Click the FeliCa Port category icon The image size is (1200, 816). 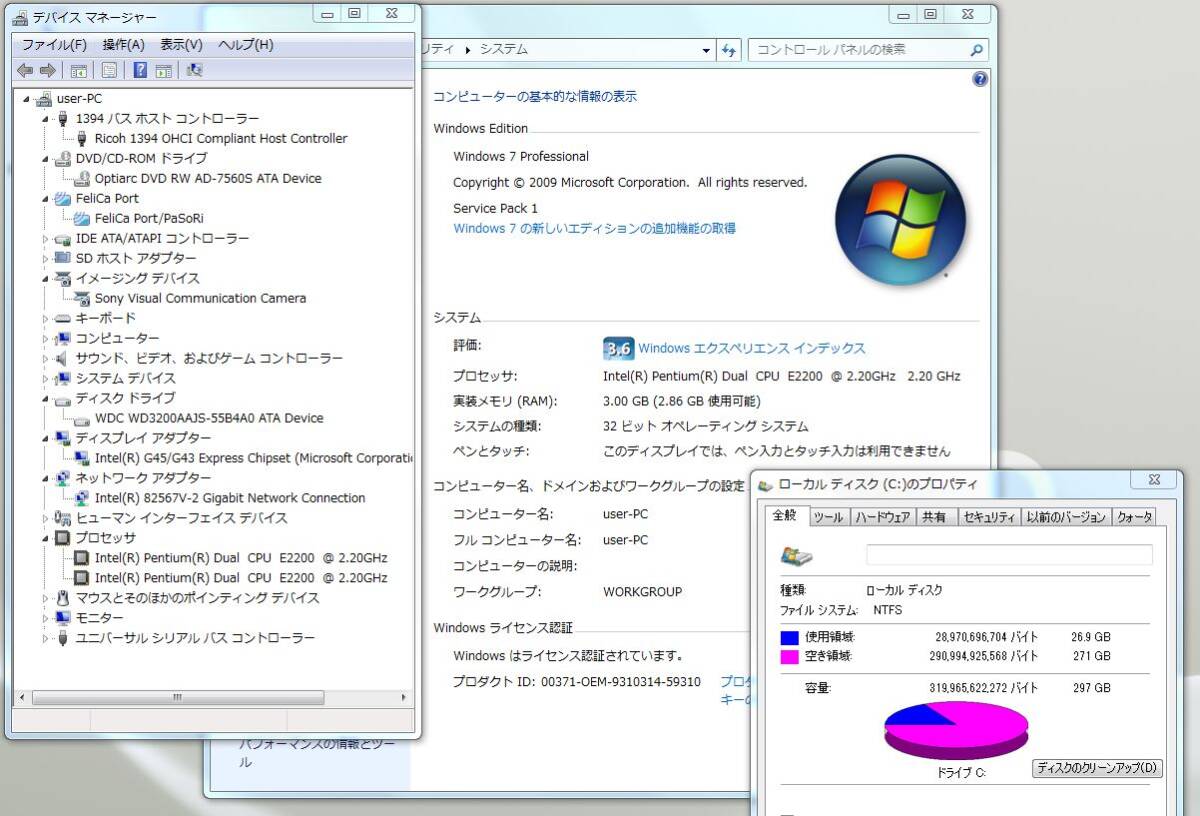point(63,198)
